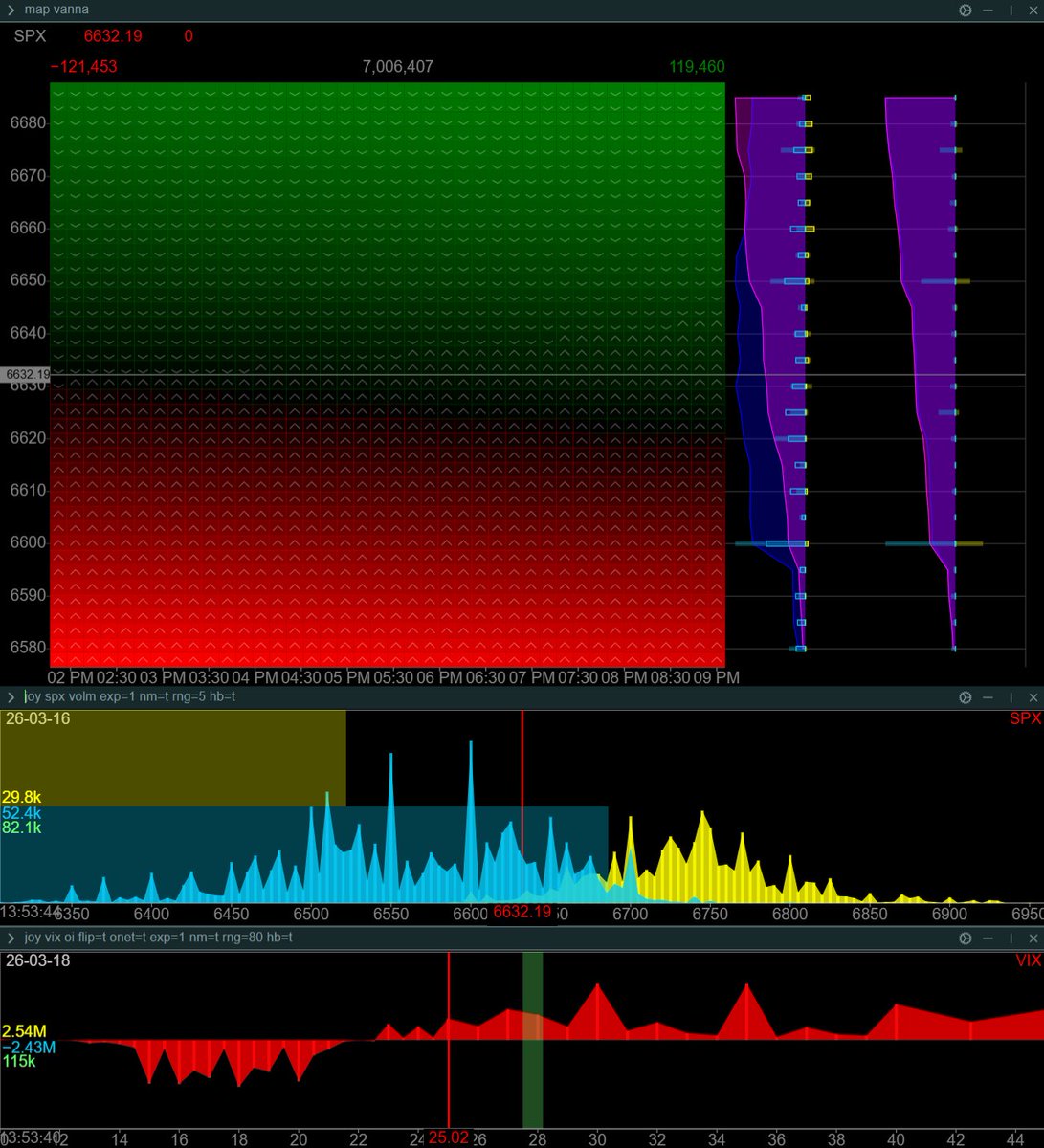This screenshot has width=1044, height=1148.
Task: Click the 6600 bar in first purple profile
Action: 772,543
